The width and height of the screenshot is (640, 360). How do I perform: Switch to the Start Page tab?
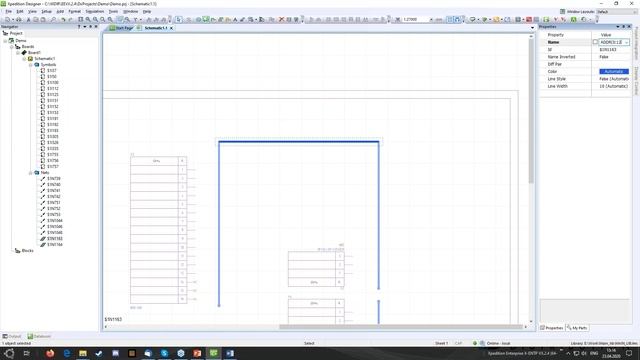pos(122,28)
